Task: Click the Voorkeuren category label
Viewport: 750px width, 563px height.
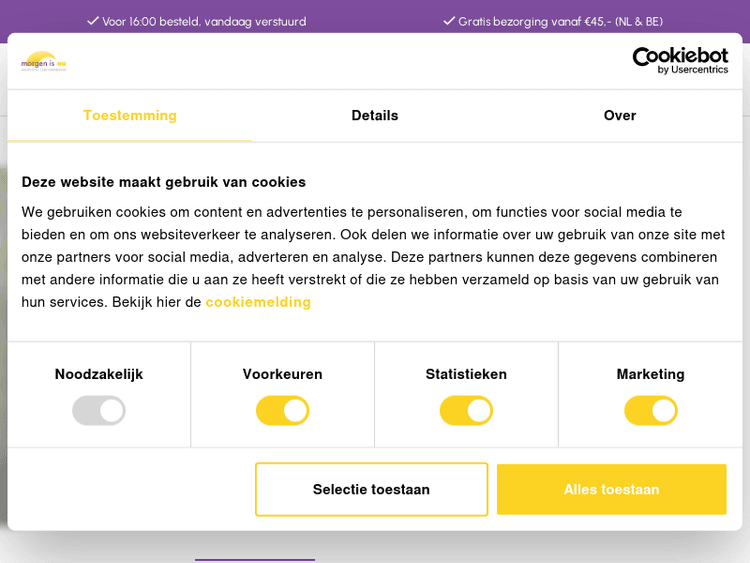Action: [283, 374]
